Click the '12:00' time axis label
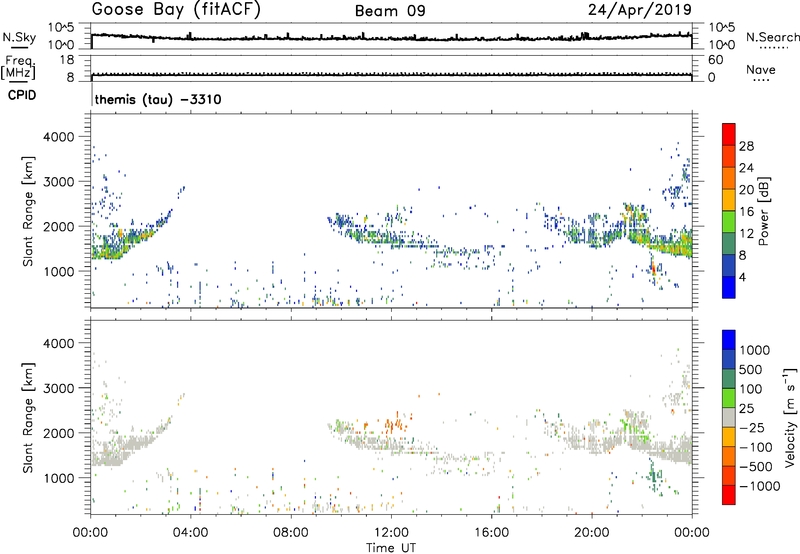Screen dimensions: 800x554 391,533
